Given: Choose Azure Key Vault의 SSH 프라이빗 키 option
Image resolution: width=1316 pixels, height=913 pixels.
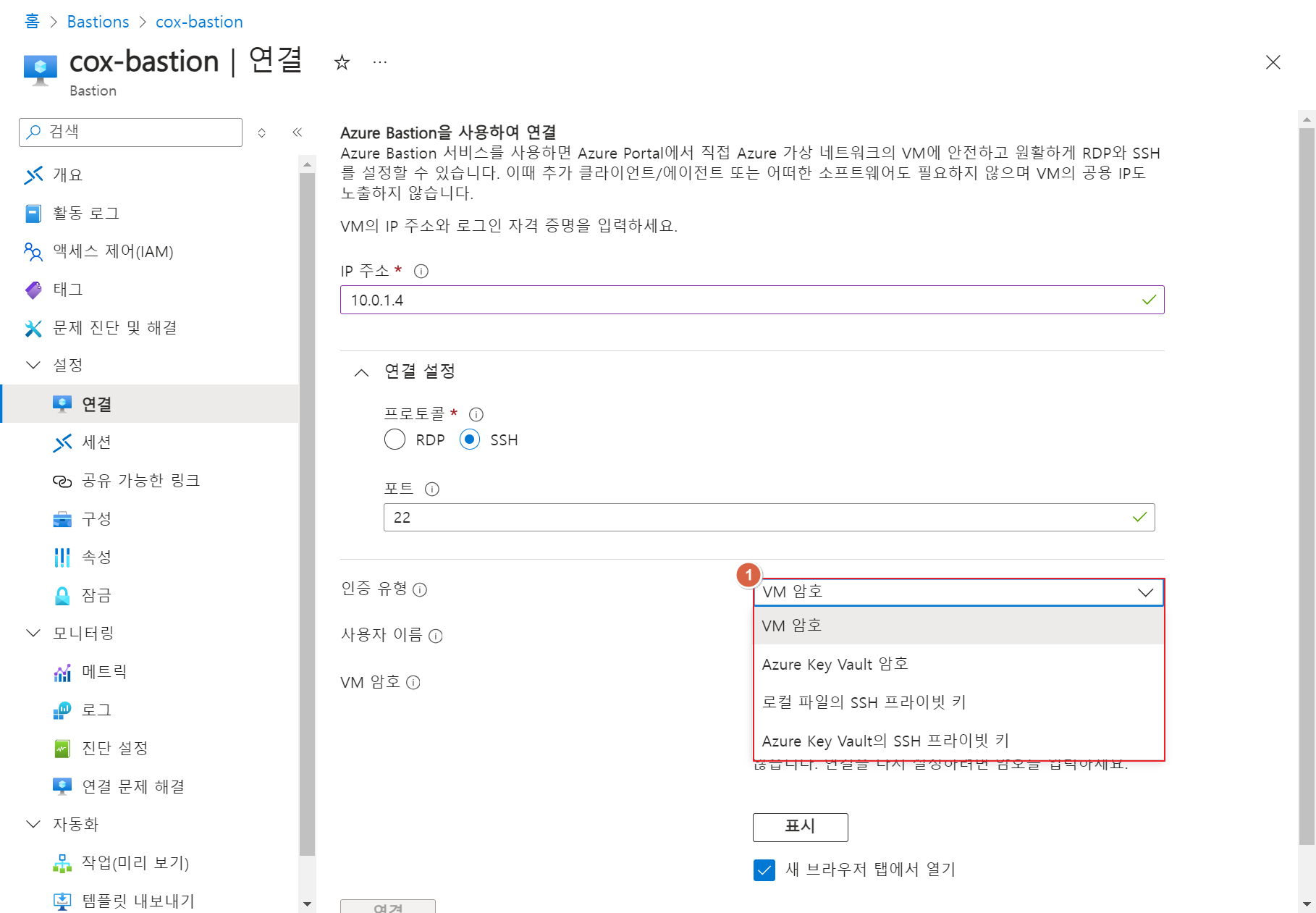Looking at the screenshot, I should (x=958, y=741).
